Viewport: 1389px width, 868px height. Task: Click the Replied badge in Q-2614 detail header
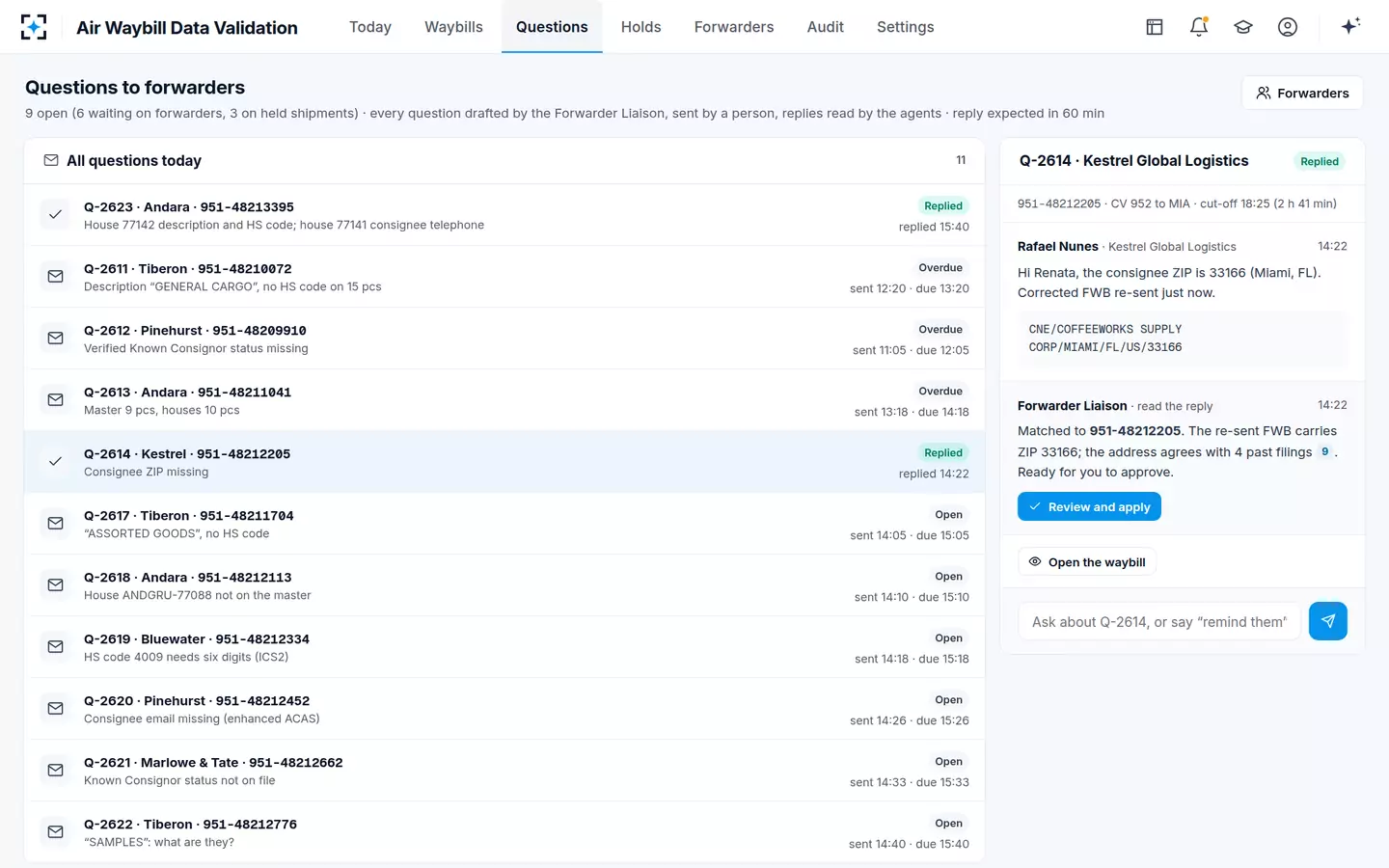click(1319, 161)
